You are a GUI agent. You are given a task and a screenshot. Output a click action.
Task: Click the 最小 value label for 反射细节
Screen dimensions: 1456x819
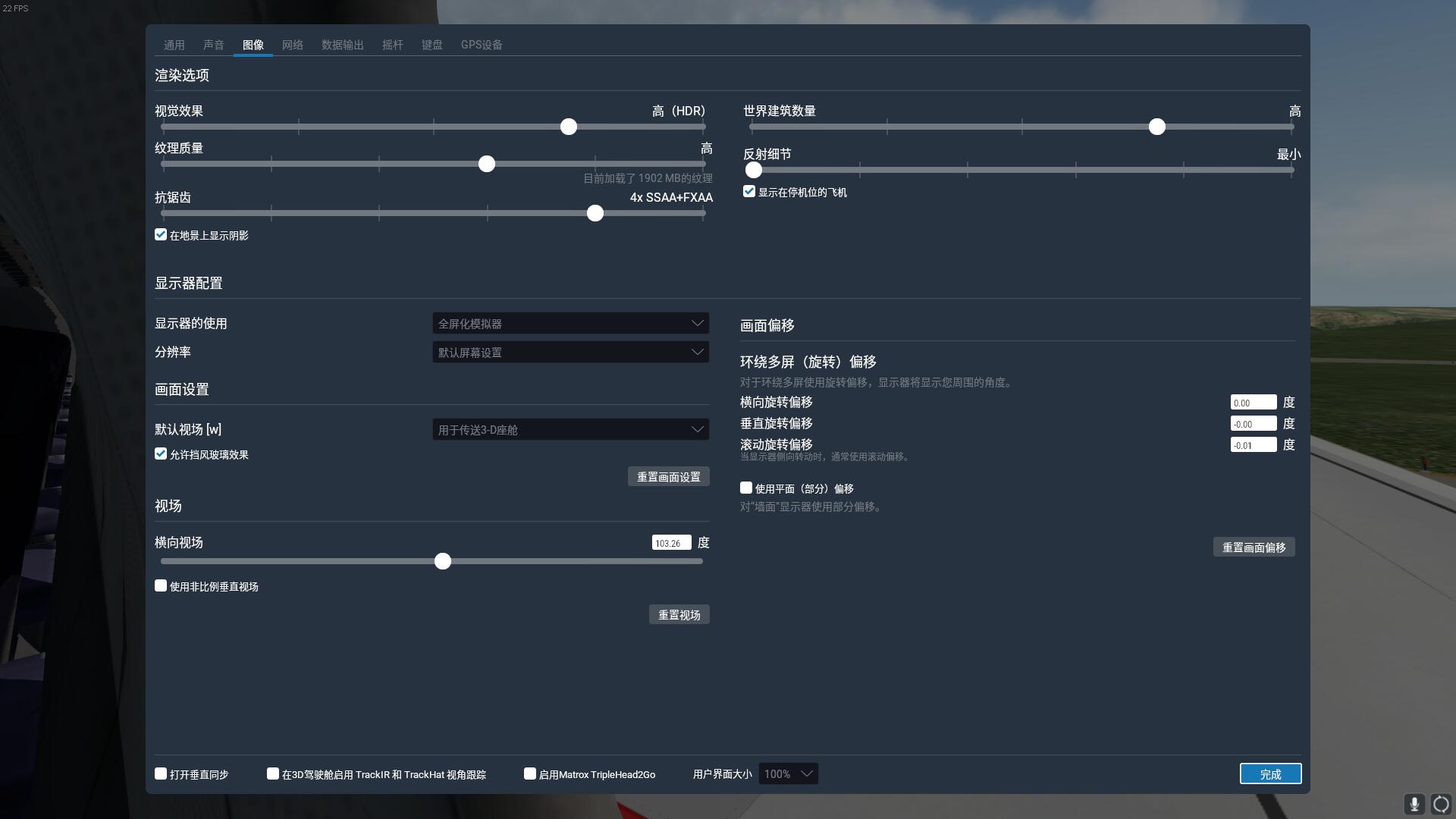point(1288,154)
